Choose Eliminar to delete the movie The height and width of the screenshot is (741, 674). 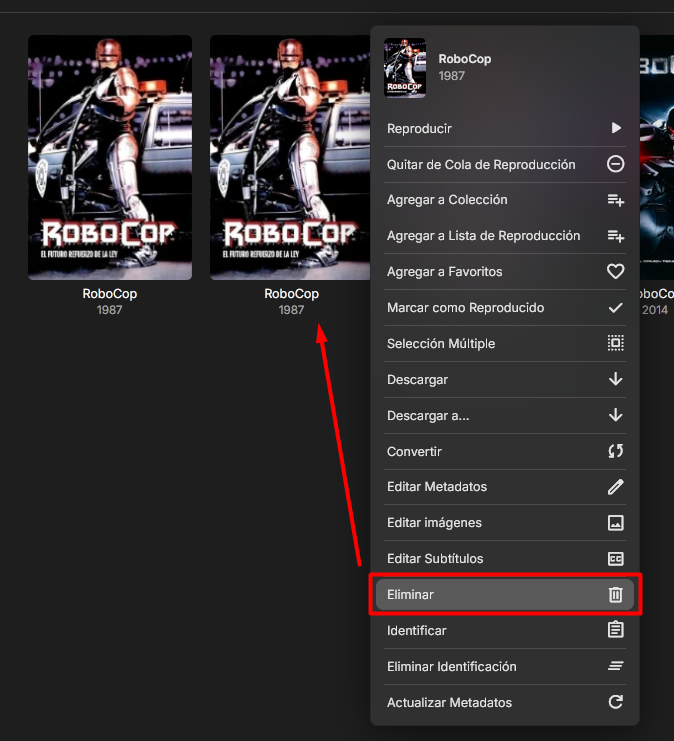505,595
